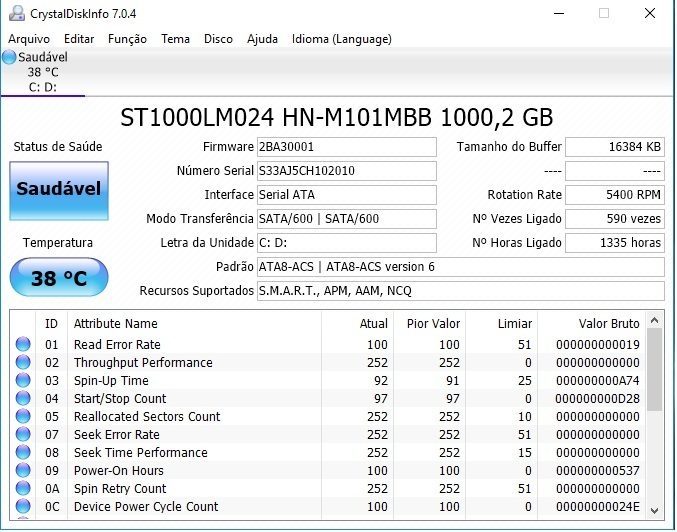Screen dimensions: 677x532
Task: Open the Editar menu
Action: coord(79,39)
